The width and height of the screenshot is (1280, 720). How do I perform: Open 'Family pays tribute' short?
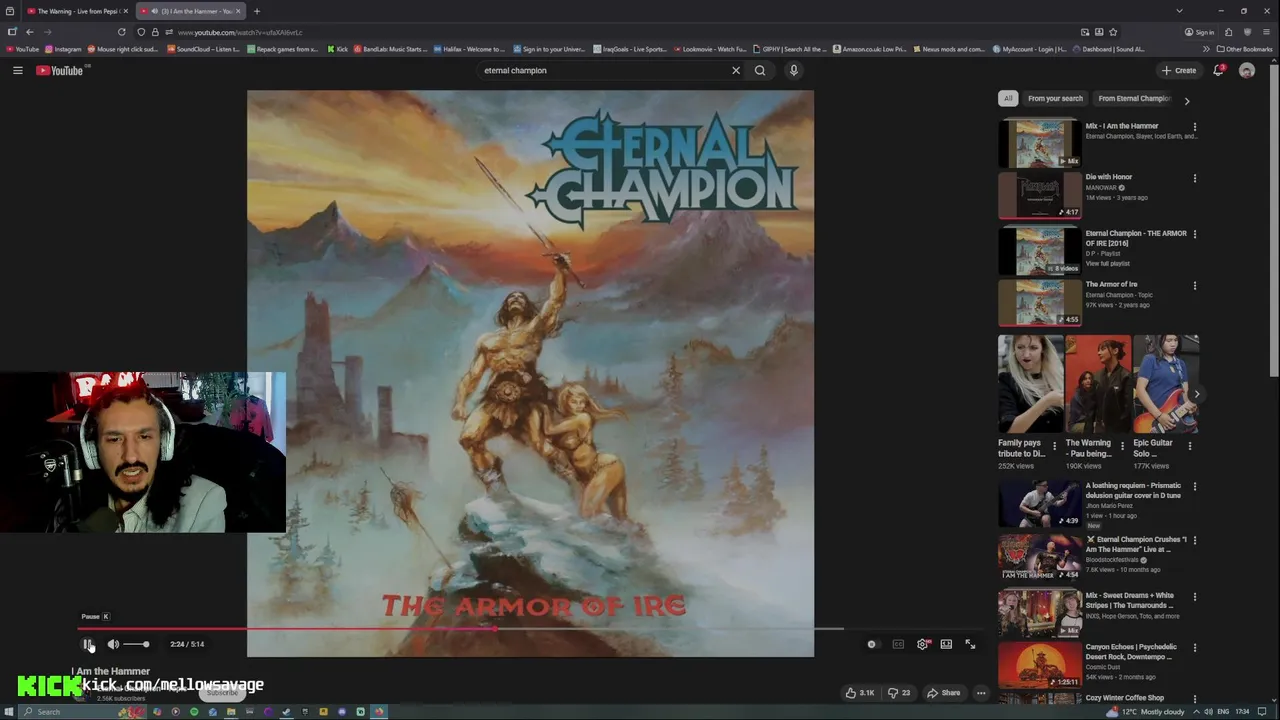(1030, 385)
